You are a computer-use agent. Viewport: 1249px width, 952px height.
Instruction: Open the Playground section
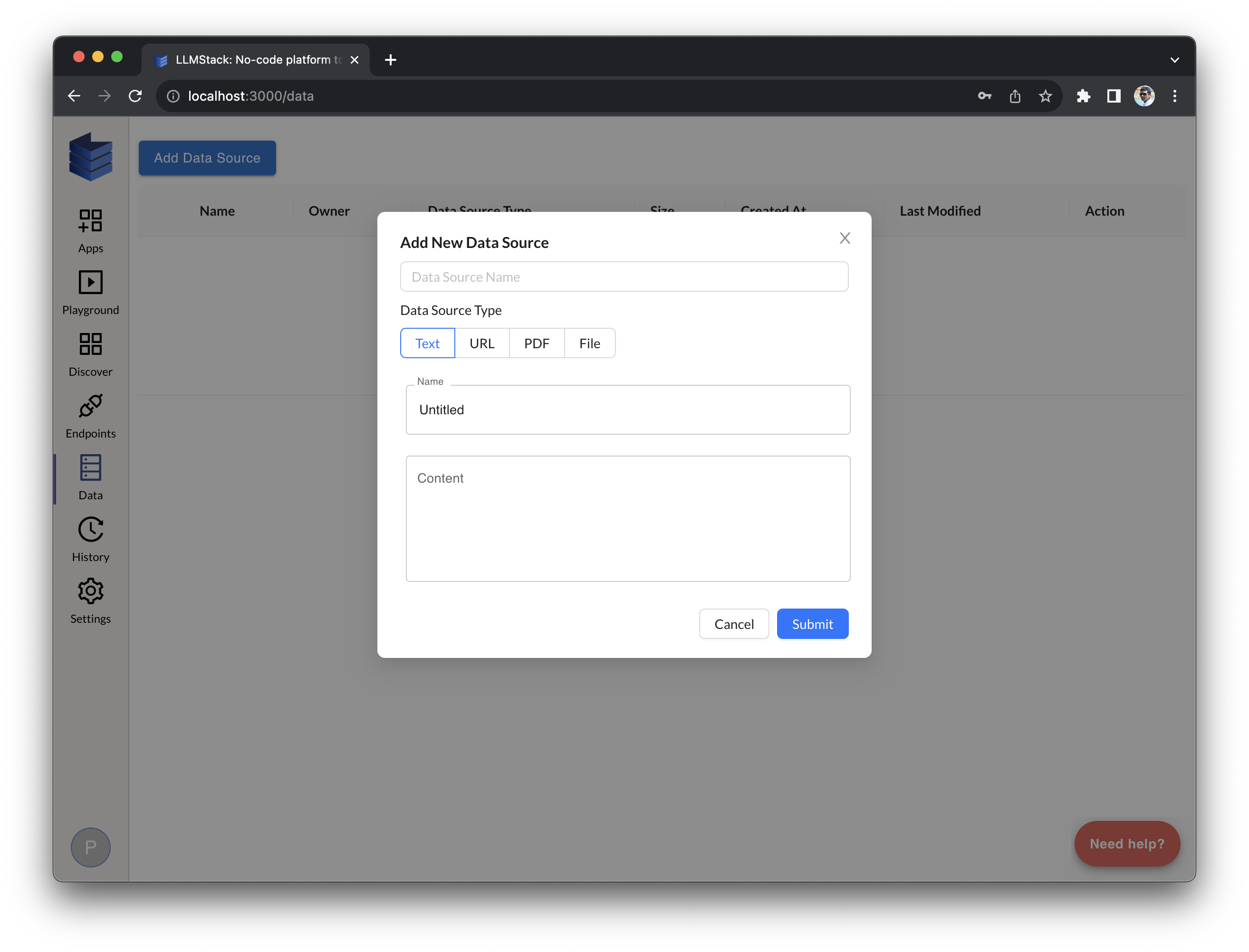click(90, 292)
